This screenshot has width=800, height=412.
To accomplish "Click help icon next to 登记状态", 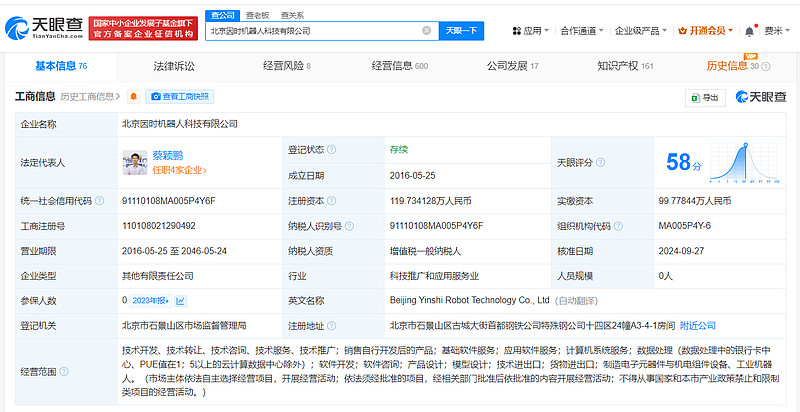I will pyautogui.click(x=332, y=150).
